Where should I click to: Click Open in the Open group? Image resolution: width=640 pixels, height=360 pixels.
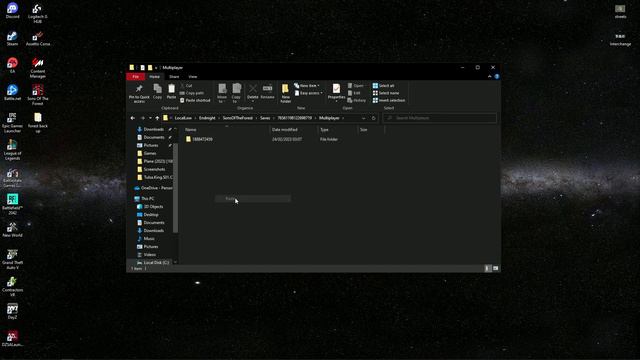click(356, 86)
